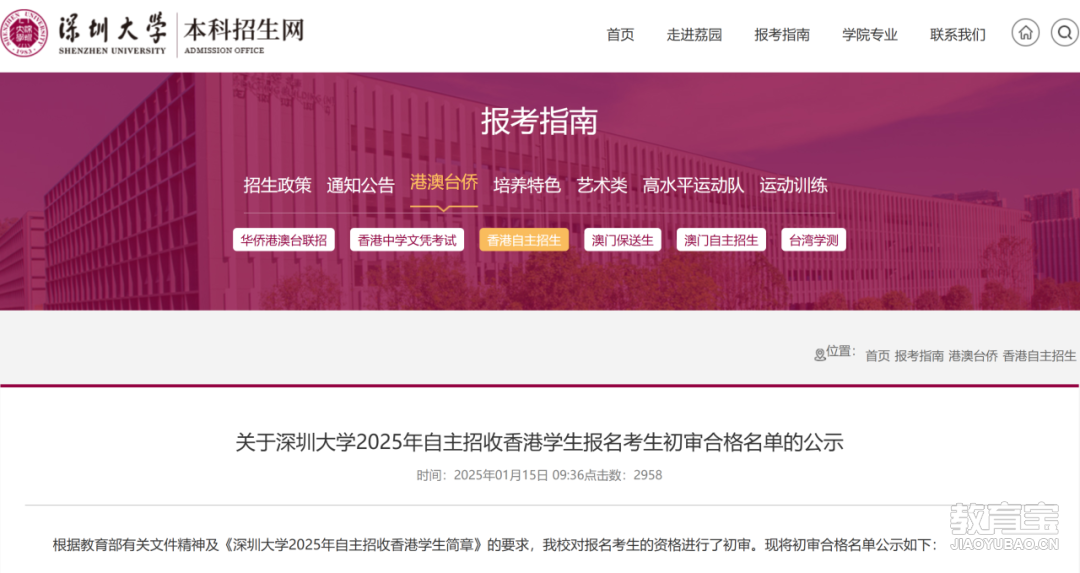Click 首页 in the breadcrumb
This screenshot has height=573, width=1080.
[878, 356]
